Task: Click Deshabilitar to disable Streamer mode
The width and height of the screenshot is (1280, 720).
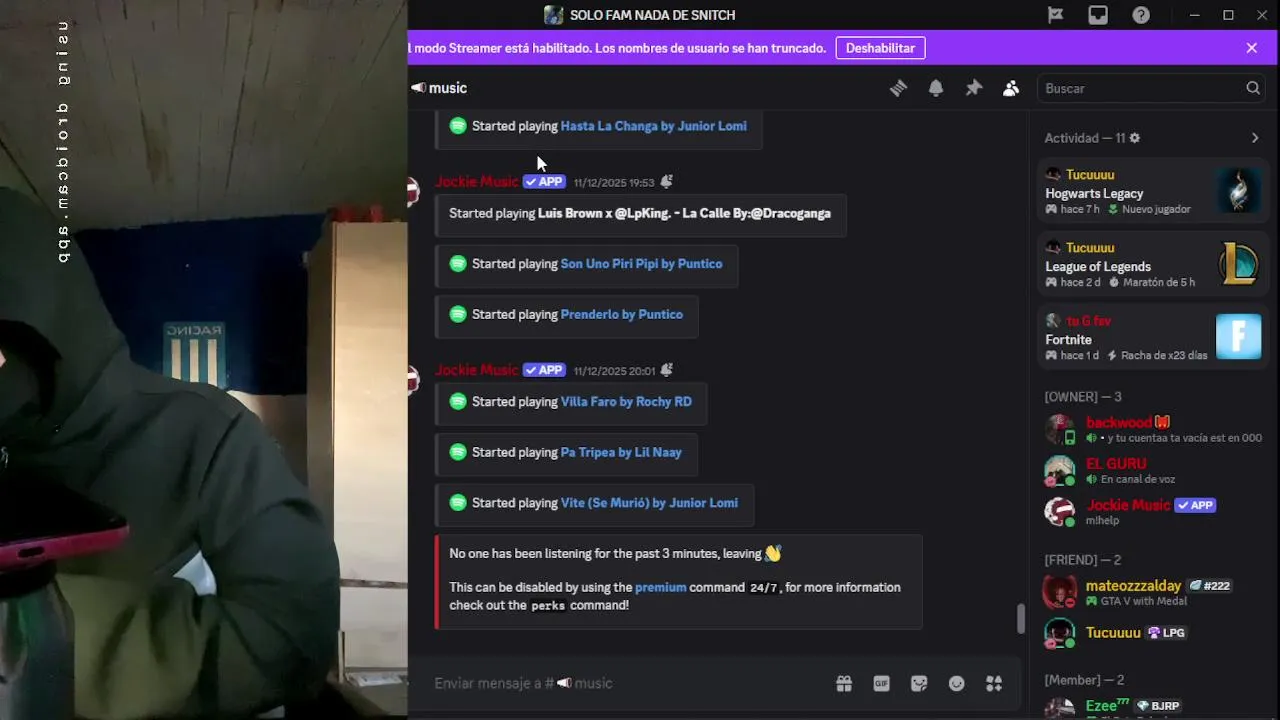Action: [880, 48]
